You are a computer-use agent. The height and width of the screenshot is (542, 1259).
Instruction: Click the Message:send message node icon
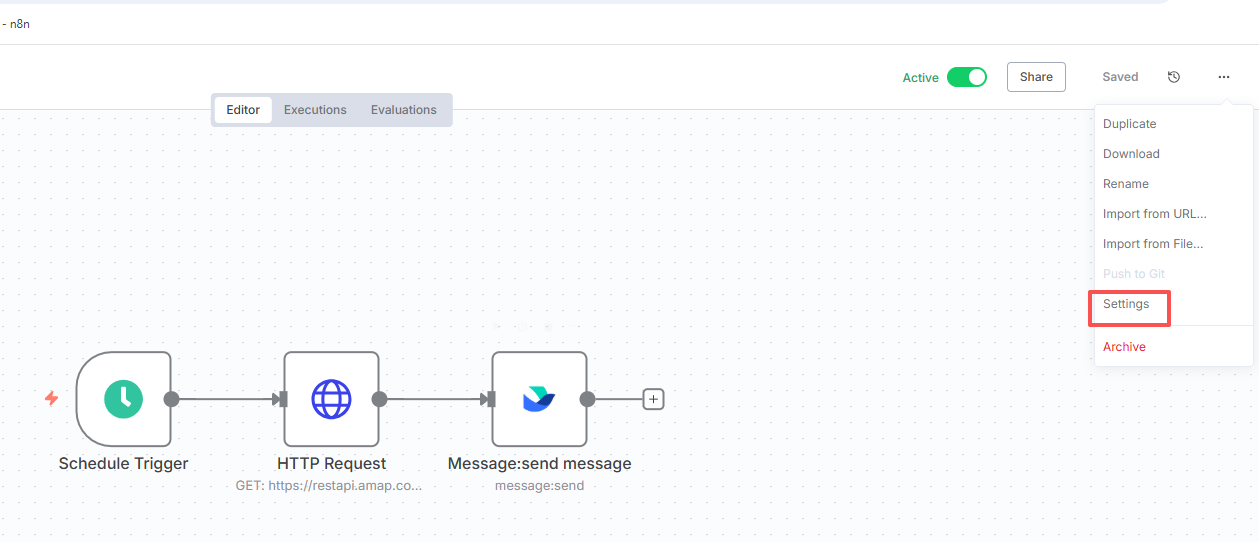coord(539,399)
